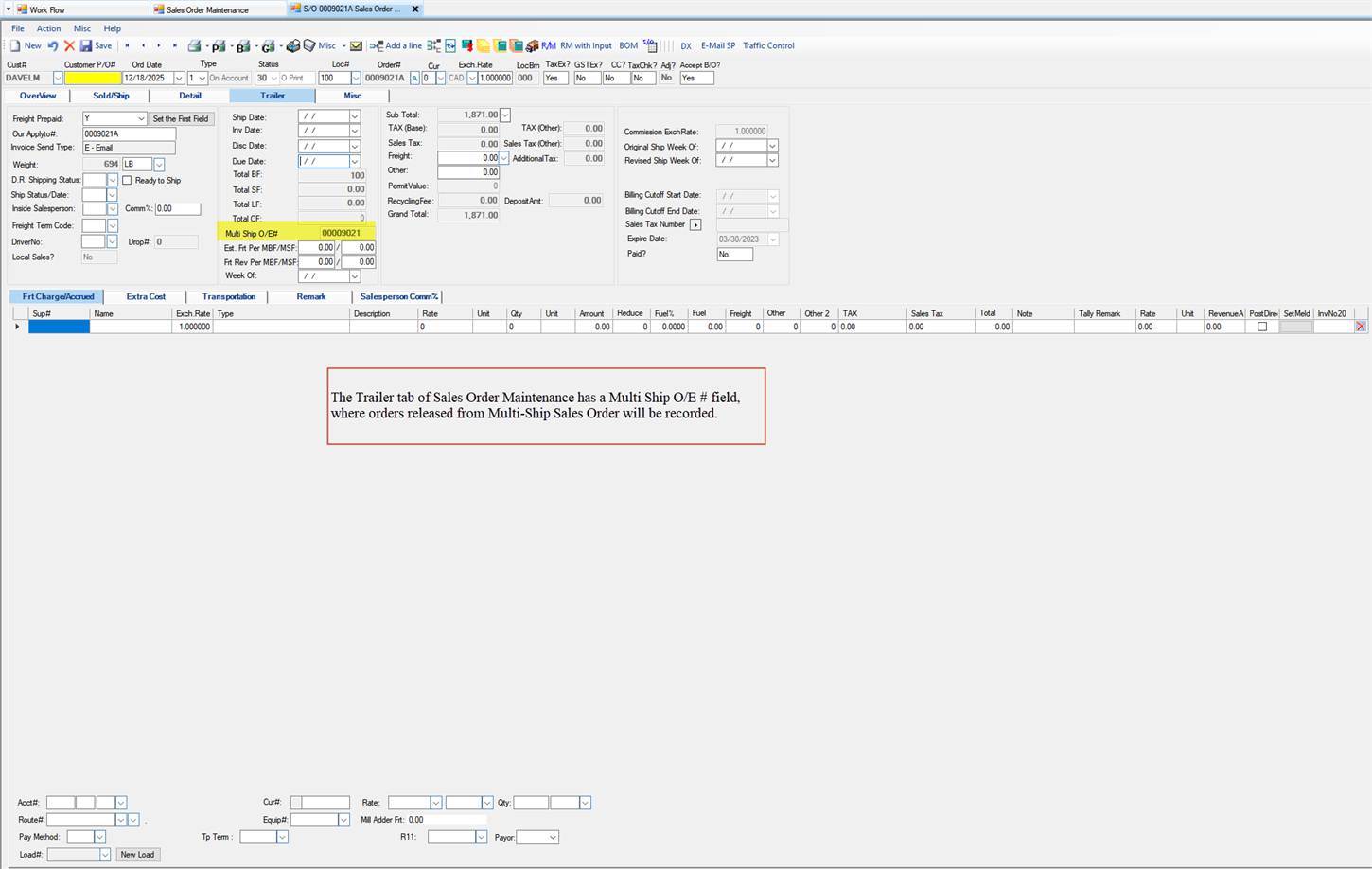Click the Customer P/O# yellow input field
The width and height of the screenshot is (1372, 869).
tap(93, 79)
